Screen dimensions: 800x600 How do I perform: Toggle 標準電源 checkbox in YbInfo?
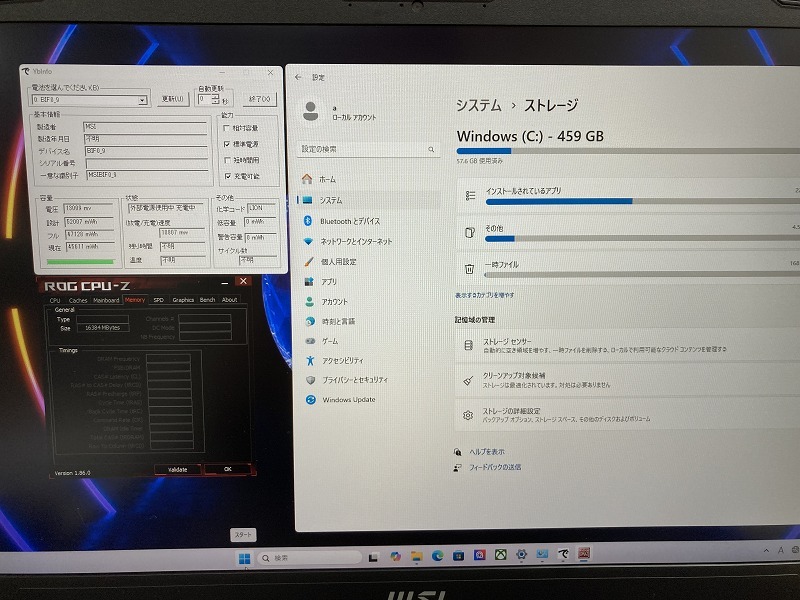click(x=227, y=144)
